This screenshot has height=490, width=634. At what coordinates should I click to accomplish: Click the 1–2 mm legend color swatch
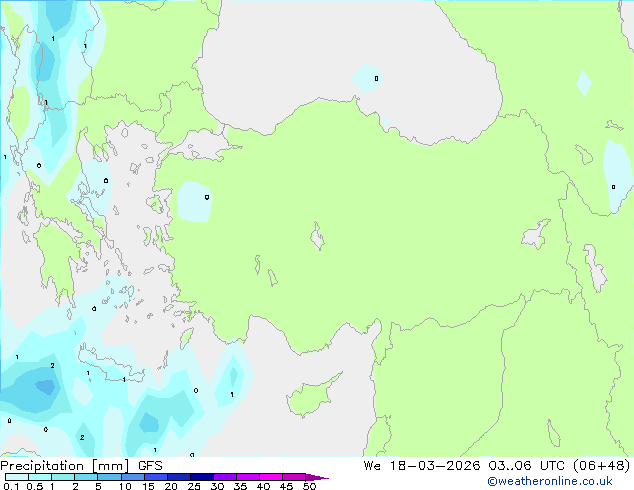63,477
